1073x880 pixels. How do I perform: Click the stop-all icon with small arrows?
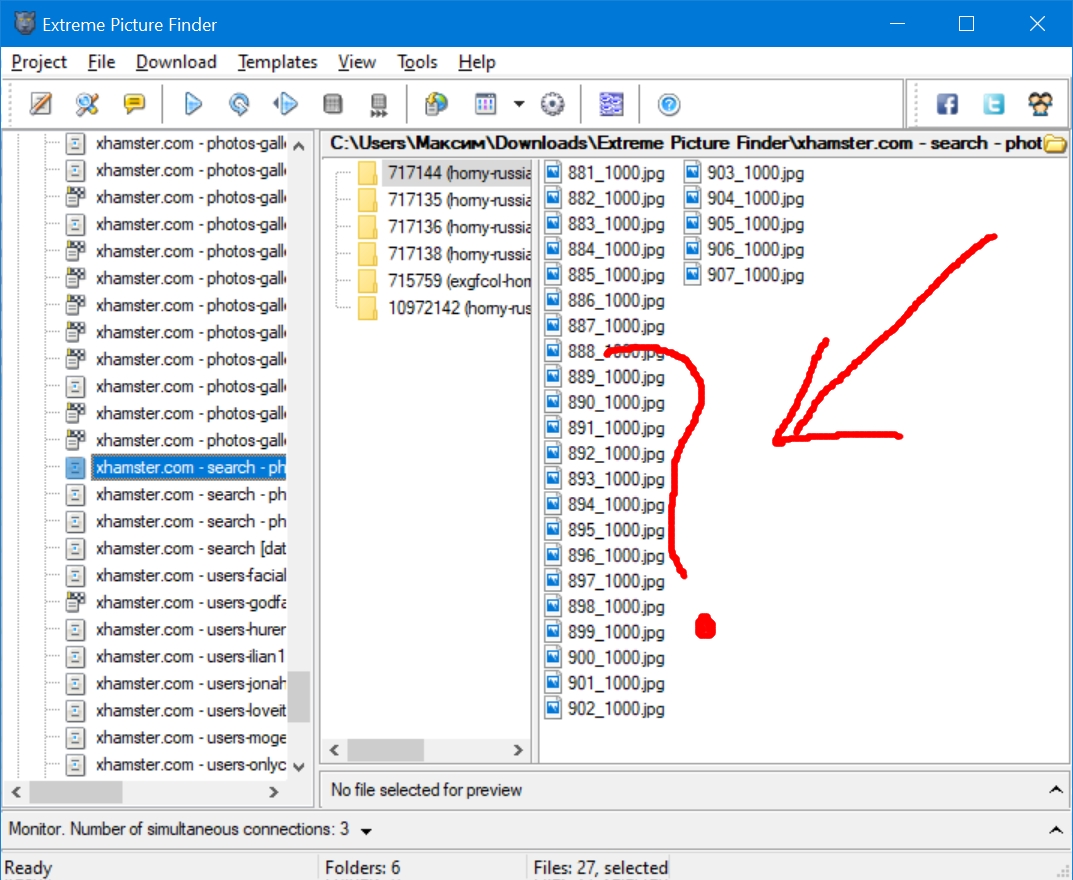[x=378, y=105]
